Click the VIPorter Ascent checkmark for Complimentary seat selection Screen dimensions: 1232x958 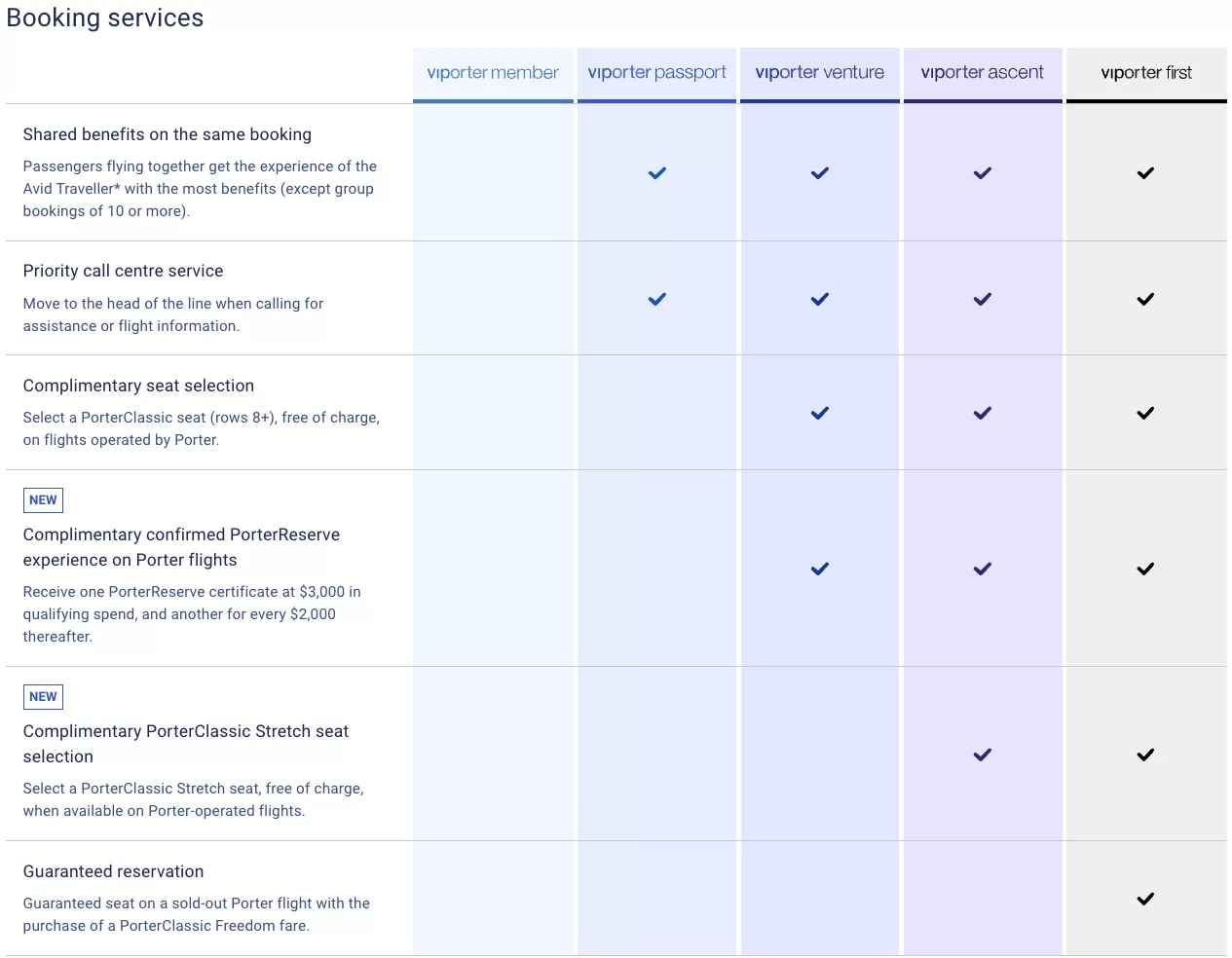point(983,413)
